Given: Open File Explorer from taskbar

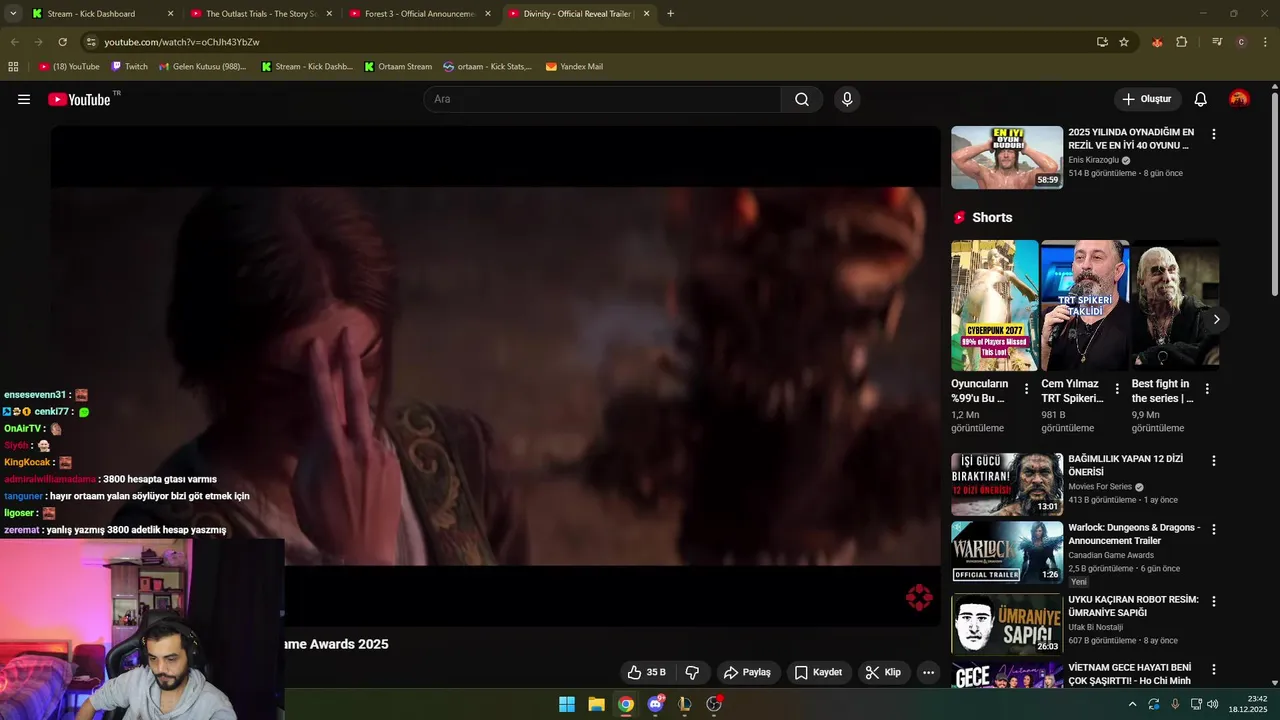Looking at the screenshot, I should tap(596, 704).
